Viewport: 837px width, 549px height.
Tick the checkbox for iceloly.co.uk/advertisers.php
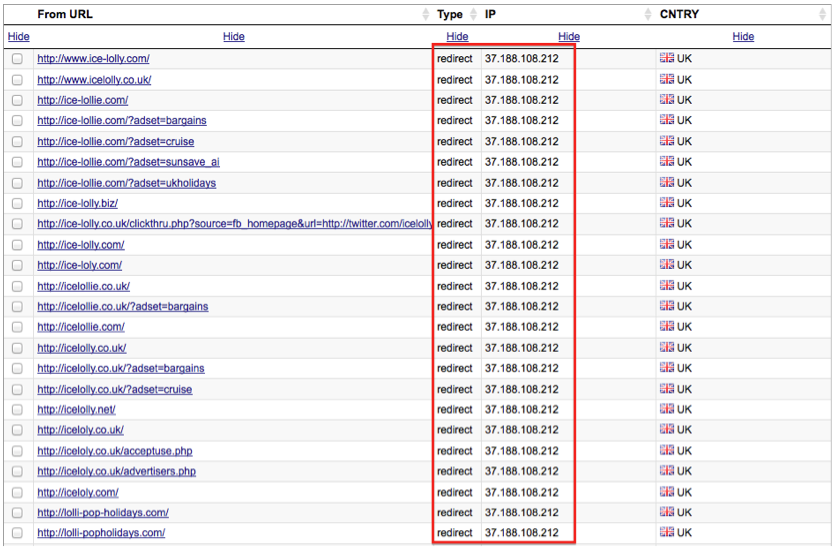18,472
